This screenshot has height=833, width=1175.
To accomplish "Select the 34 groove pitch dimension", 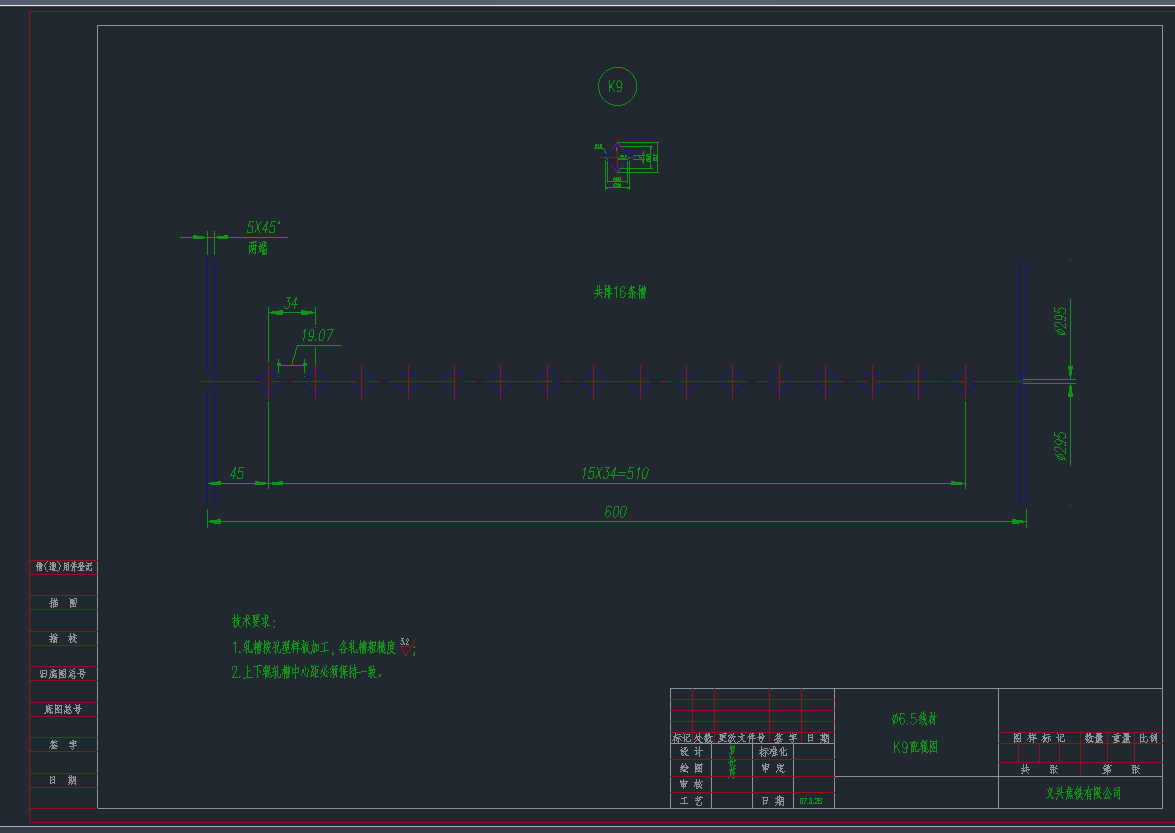I will [291, 303].
